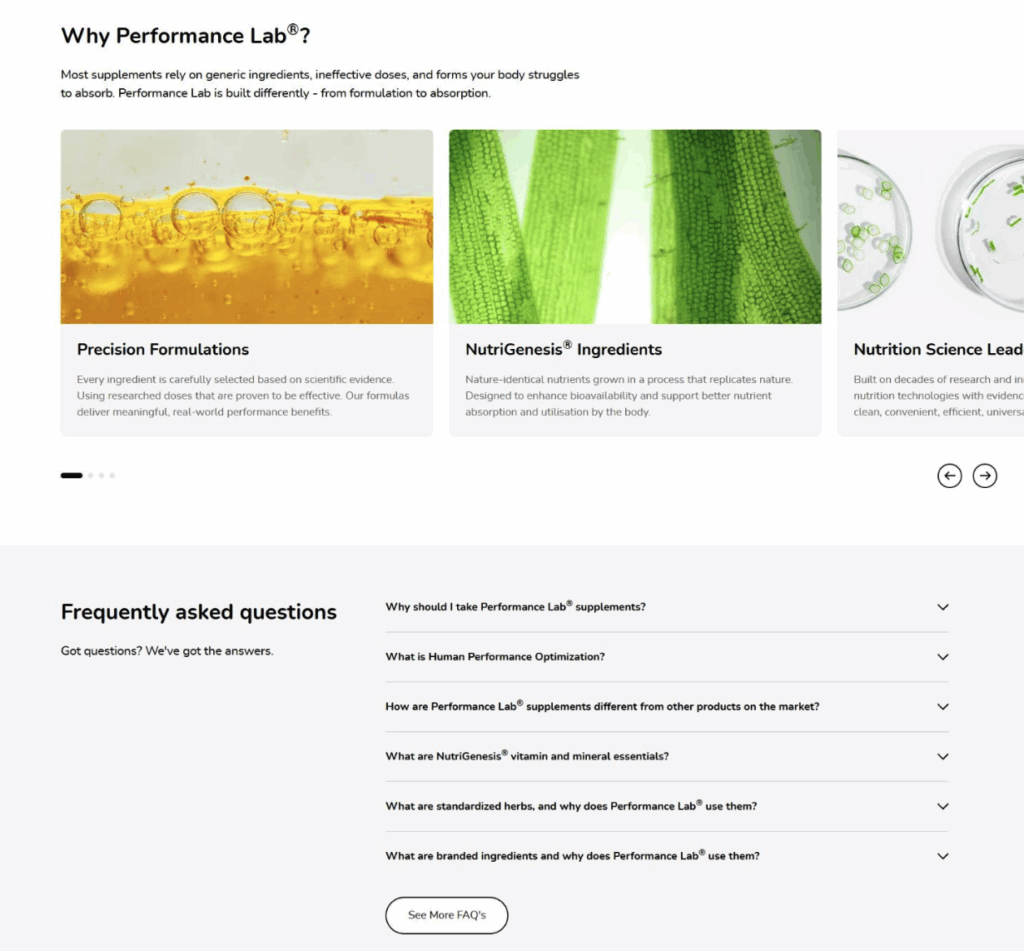This screenshot has height=951, width=1024.
Task: Click the NutriGenesis Ingredients card heading
Action: (x=564, y=349)
